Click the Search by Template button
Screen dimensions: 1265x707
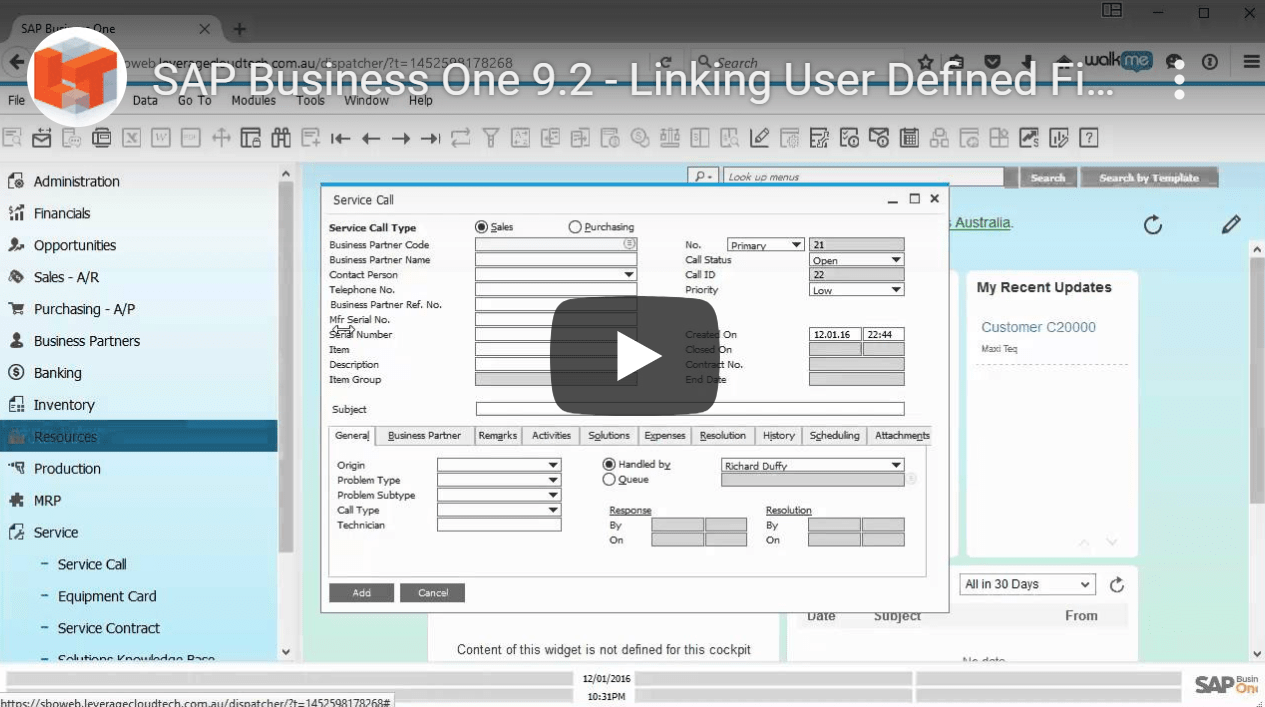1149,178
